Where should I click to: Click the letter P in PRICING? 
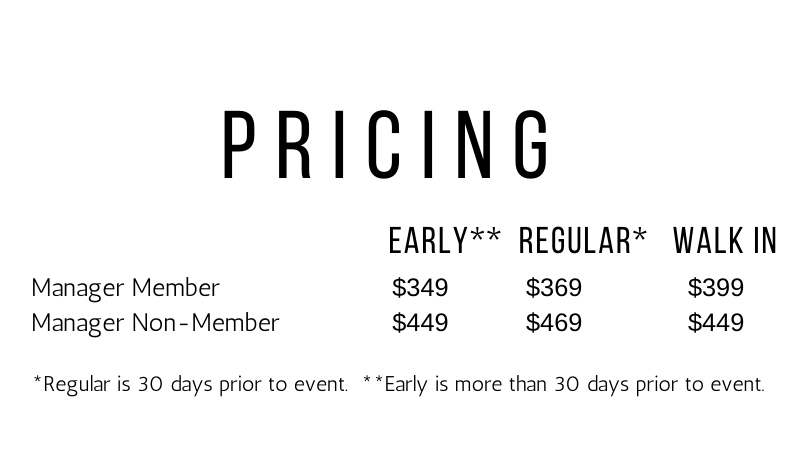point(238,145)
